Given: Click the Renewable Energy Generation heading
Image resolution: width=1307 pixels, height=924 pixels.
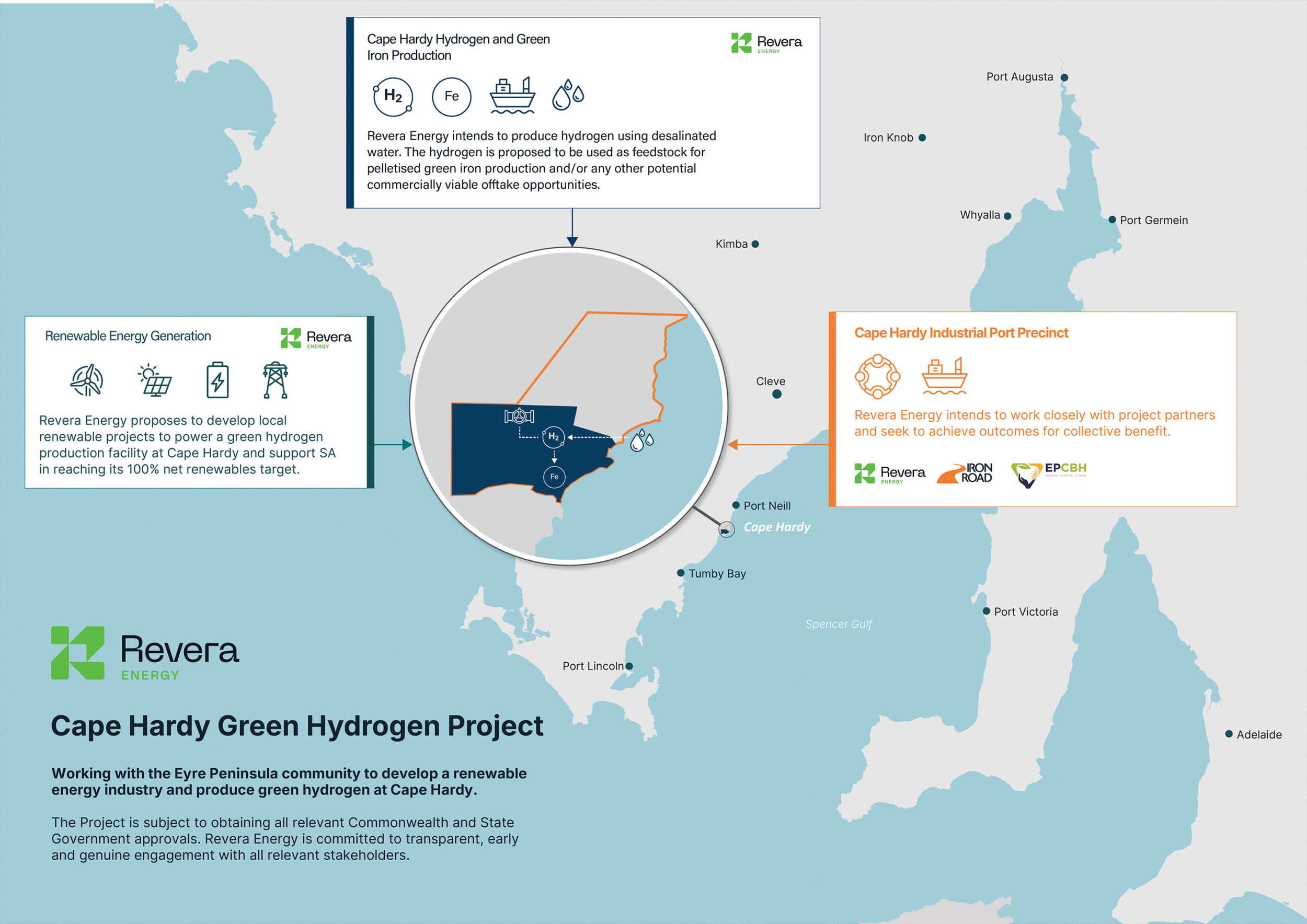Looking at the screenshot, I should click(128, 336).
